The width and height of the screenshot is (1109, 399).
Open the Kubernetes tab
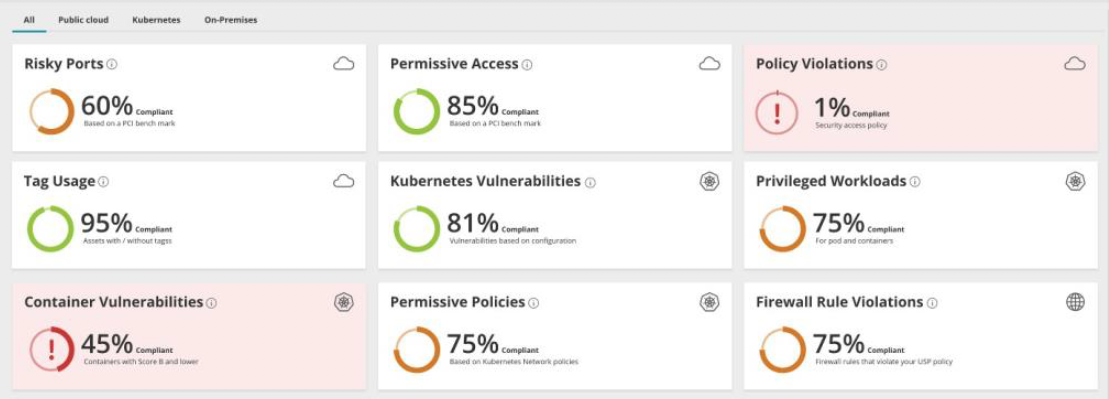coord(156,21)
